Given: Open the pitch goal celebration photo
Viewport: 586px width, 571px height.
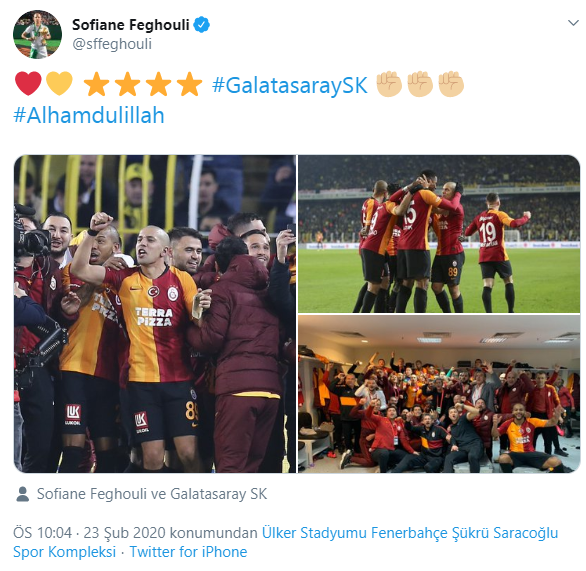Looking at the screenshot, I should coord(439,234).
